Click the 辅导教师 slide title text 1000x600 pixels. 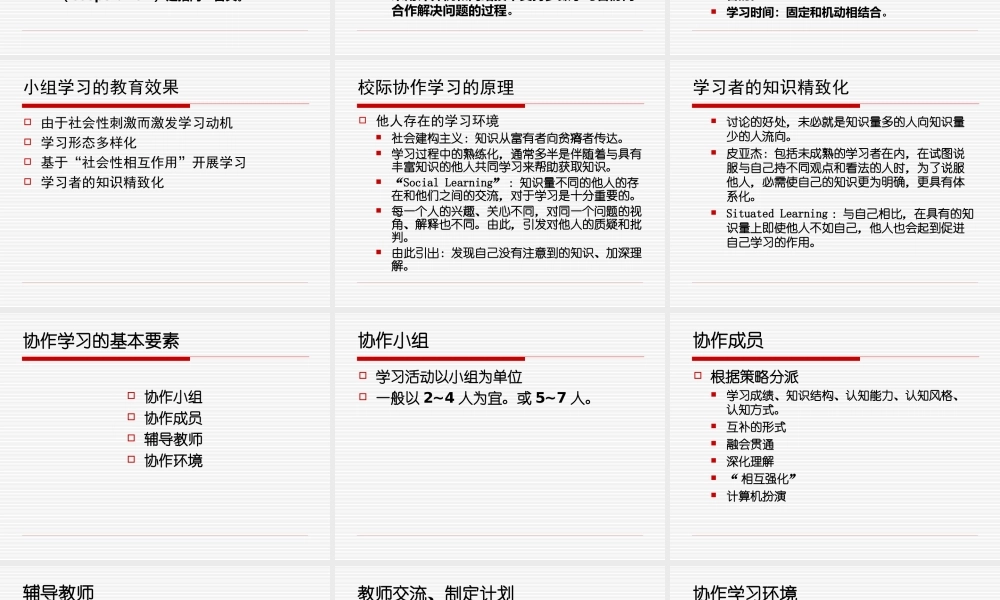60,592
